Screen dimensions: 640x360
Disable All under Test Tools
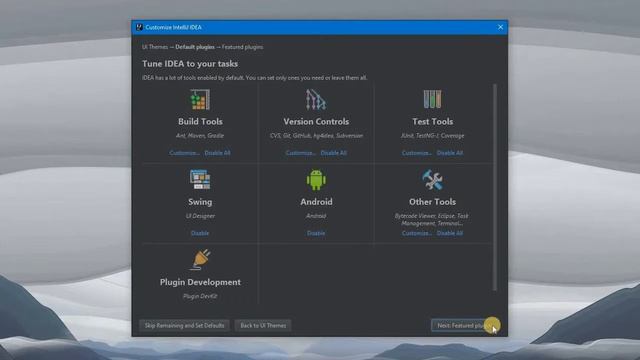click(x=450, y=153)
